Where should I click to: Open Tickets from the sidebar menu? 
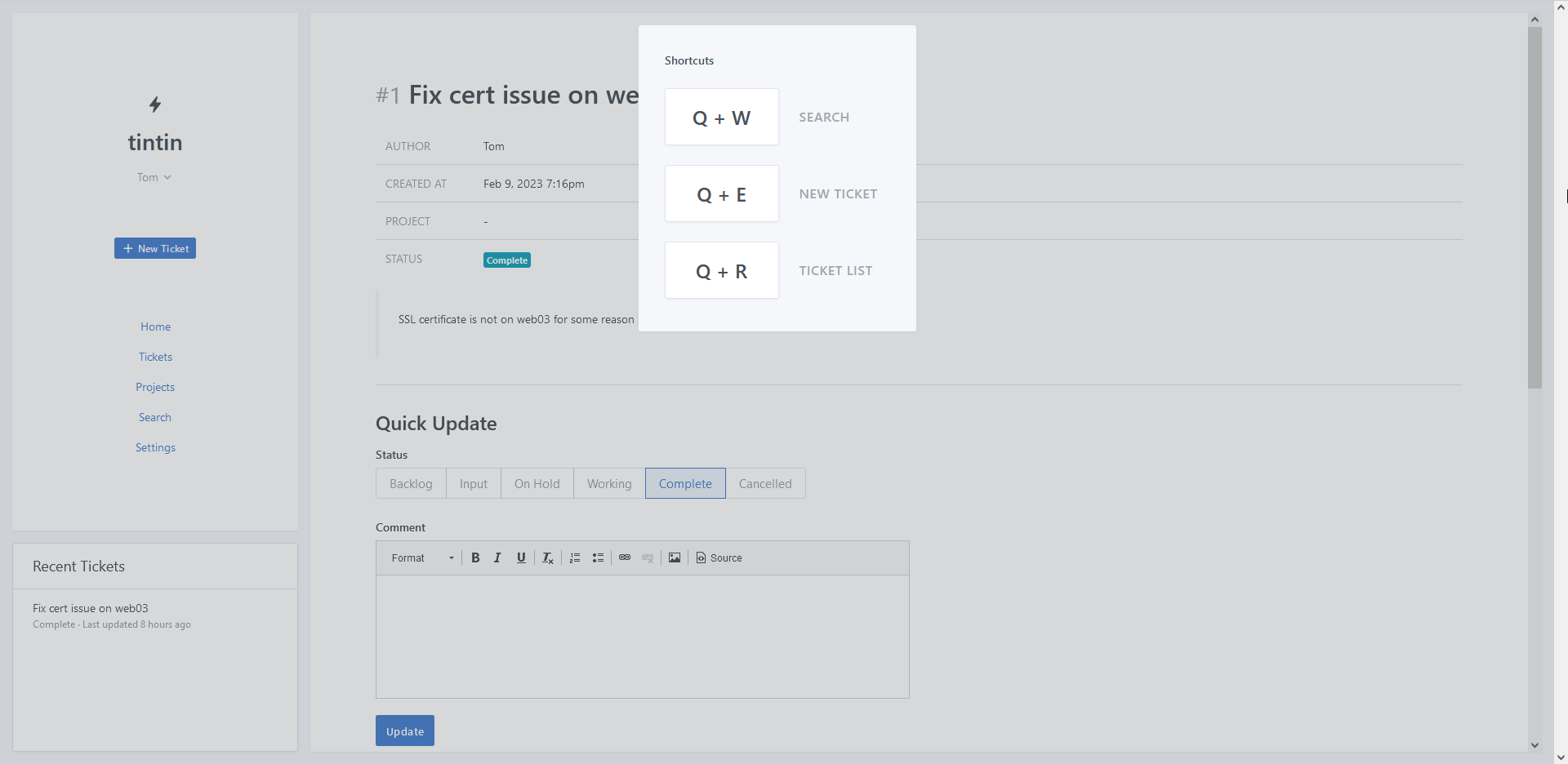155,358
